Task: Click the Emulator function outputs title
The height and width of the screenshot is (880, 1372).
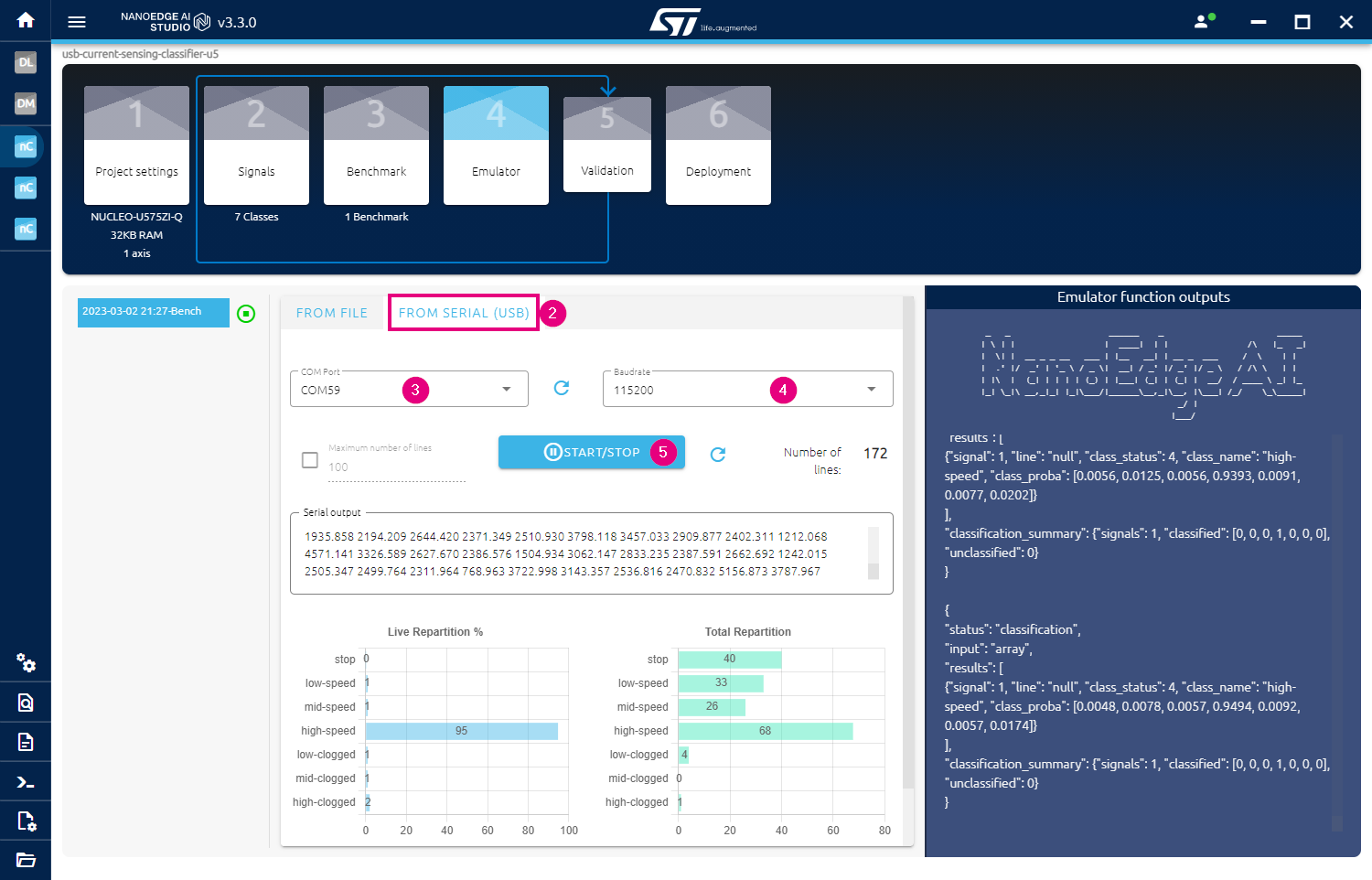Action: [1143, 297]
